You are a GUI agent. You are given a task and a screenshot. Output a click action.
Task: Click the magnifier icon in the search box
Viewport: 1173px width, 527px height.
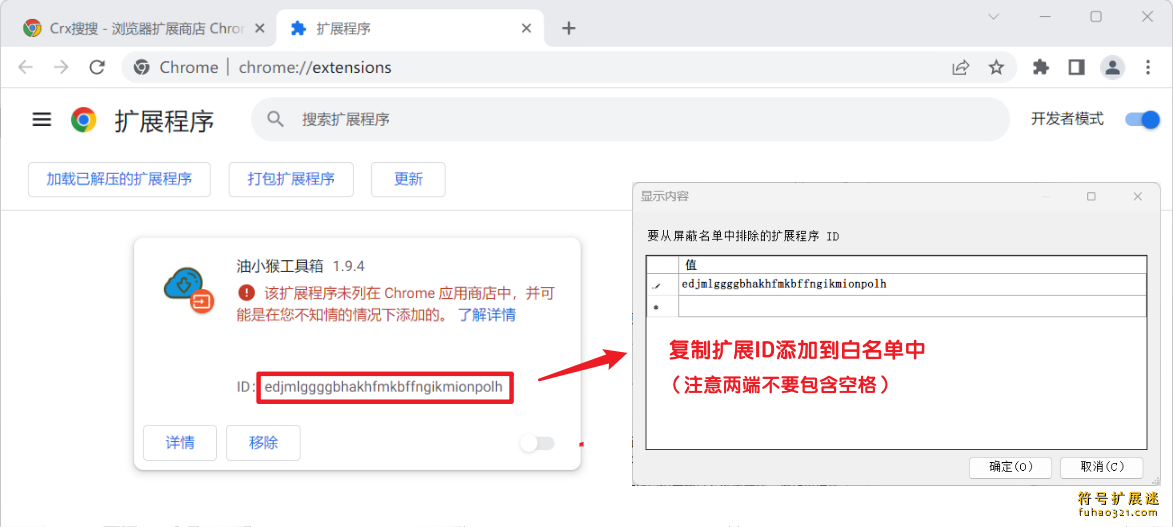(276, 119)
